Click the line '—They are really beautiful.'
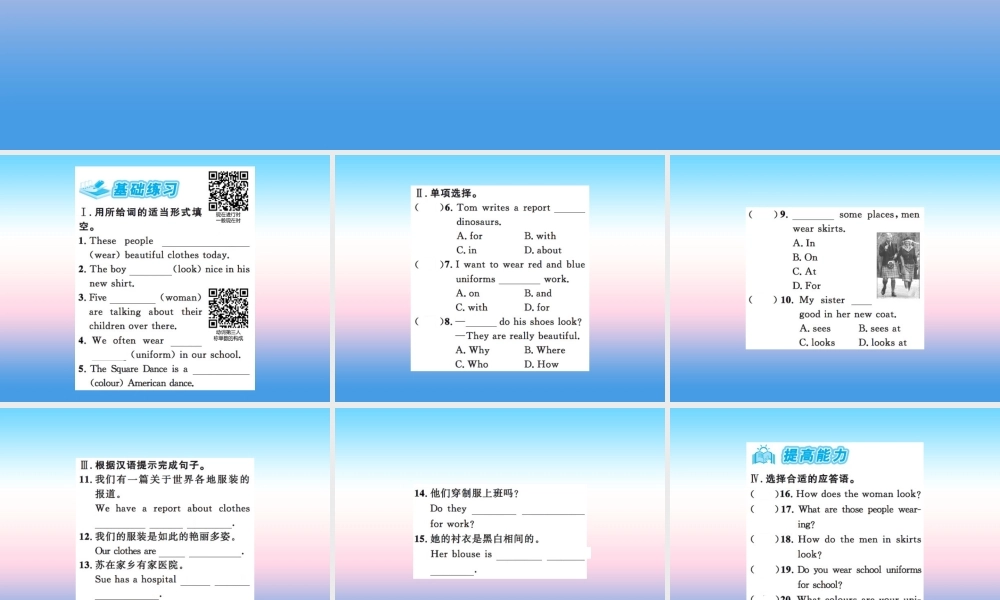1000x600 pixels. (x=517, y=335)
